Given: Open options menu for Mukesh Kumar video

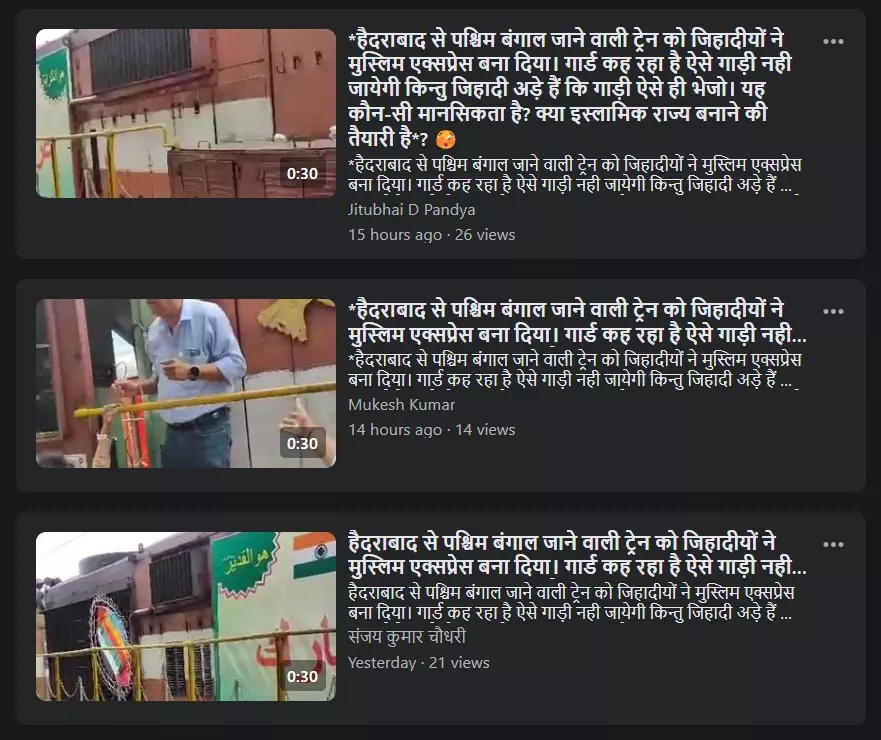Looking at the screenshot, I should click(x=833, y=311).
